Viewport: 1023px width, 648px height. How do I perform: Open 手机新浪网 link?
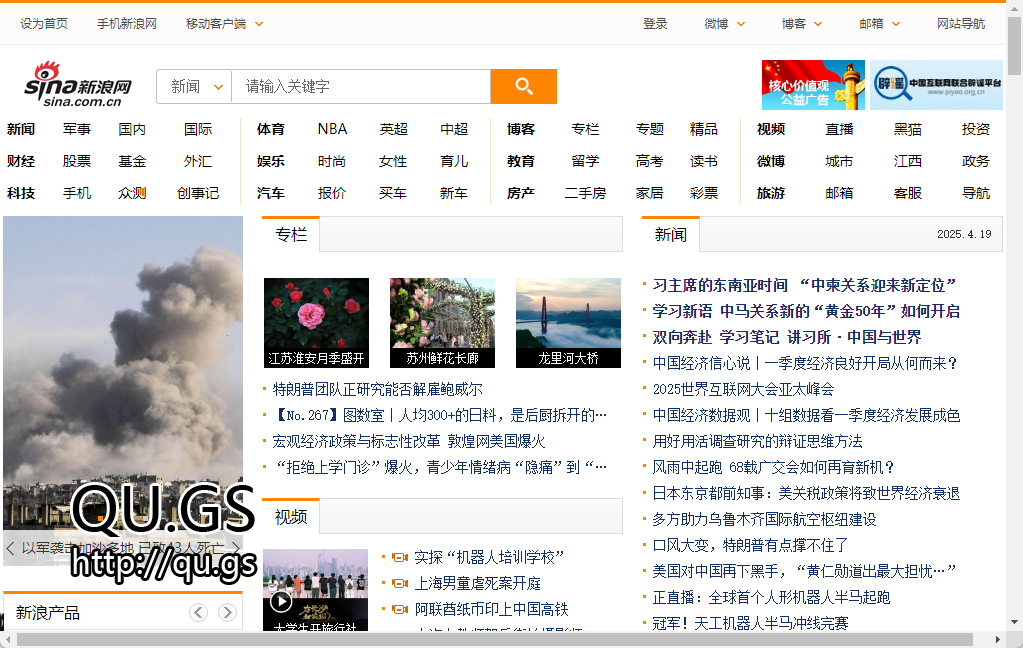coord(127,23)
